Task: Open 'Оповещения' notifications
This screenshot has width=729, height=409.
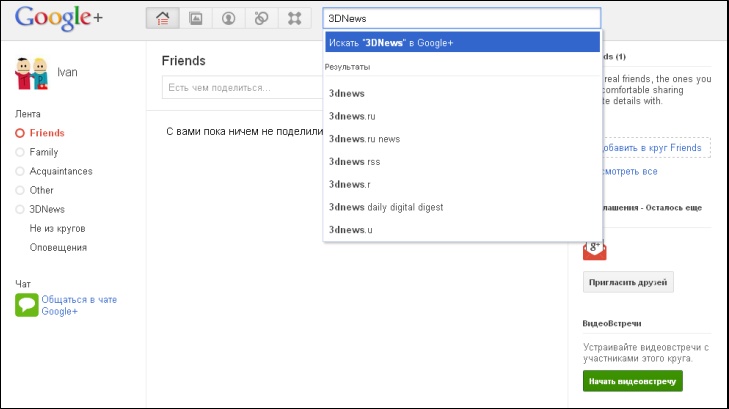Action: coord(58,247)
